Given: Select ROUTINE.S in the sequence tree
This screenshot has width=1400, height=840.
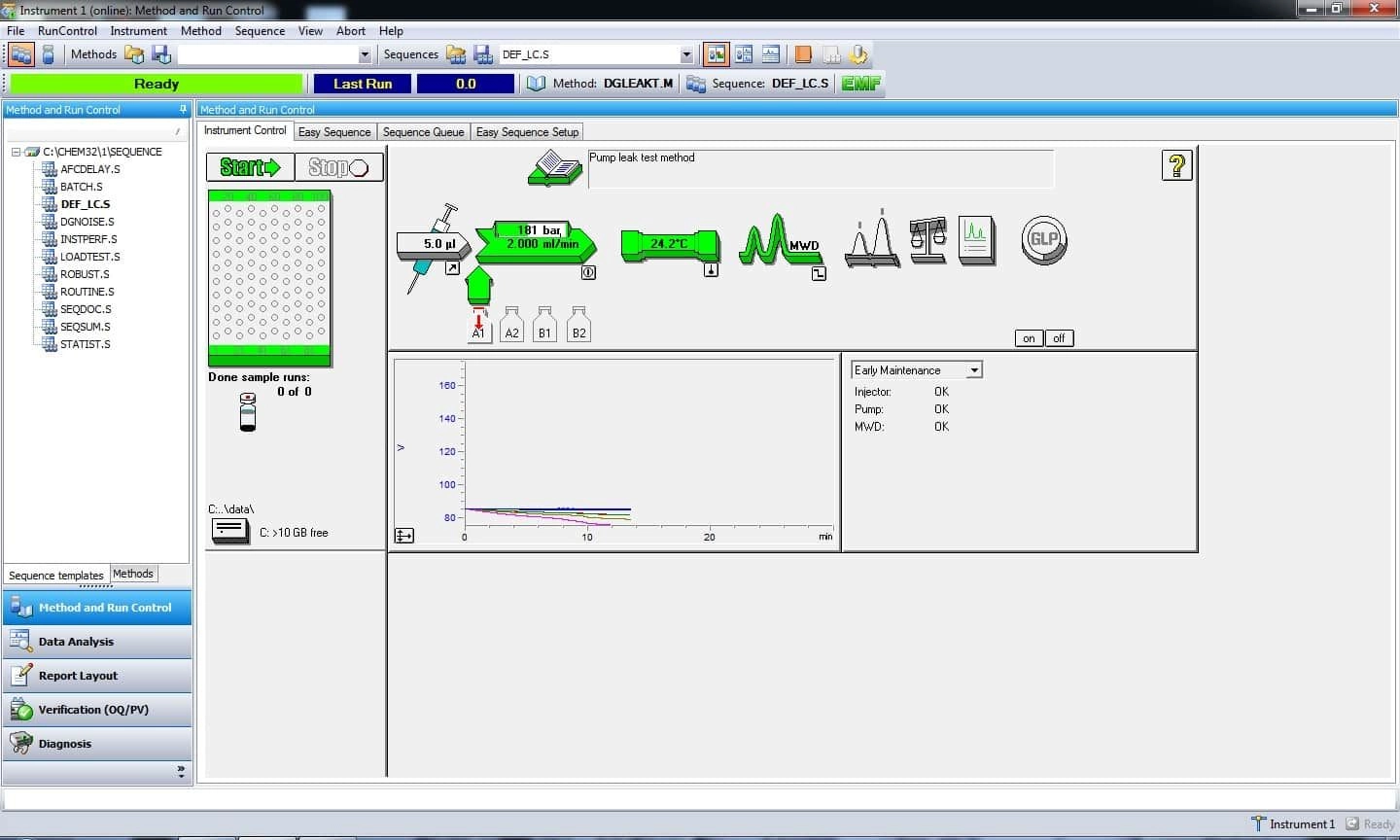Looking at the screenshot, I should tap(87, 292).
